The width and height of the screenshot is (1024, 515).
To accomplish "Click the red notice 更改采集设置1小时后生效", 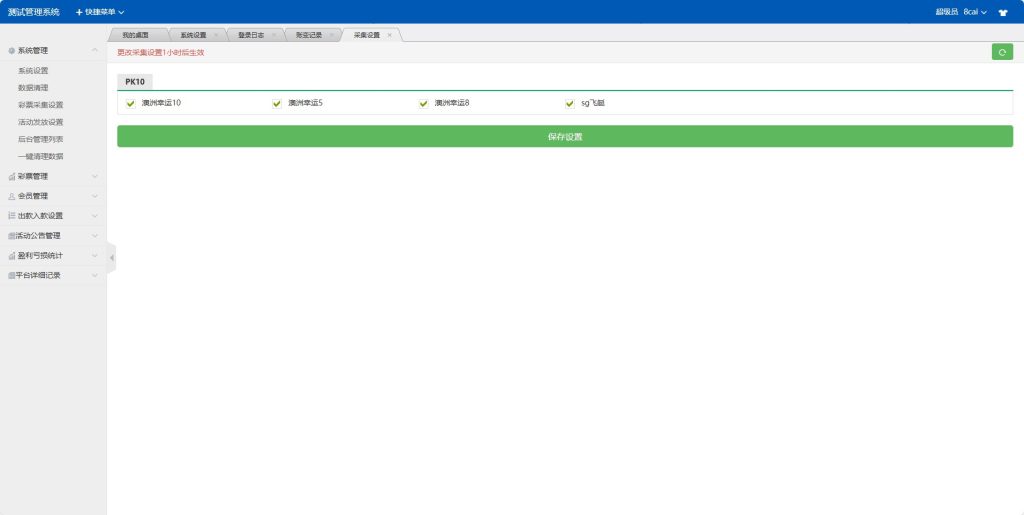I will (161, 53).
